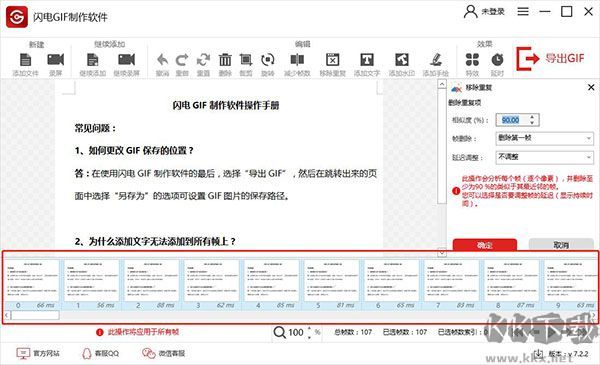Viewport: 600px width, 365px height.
Task: Click the 继续录屏 camera icon
Action: click(126, 60)
